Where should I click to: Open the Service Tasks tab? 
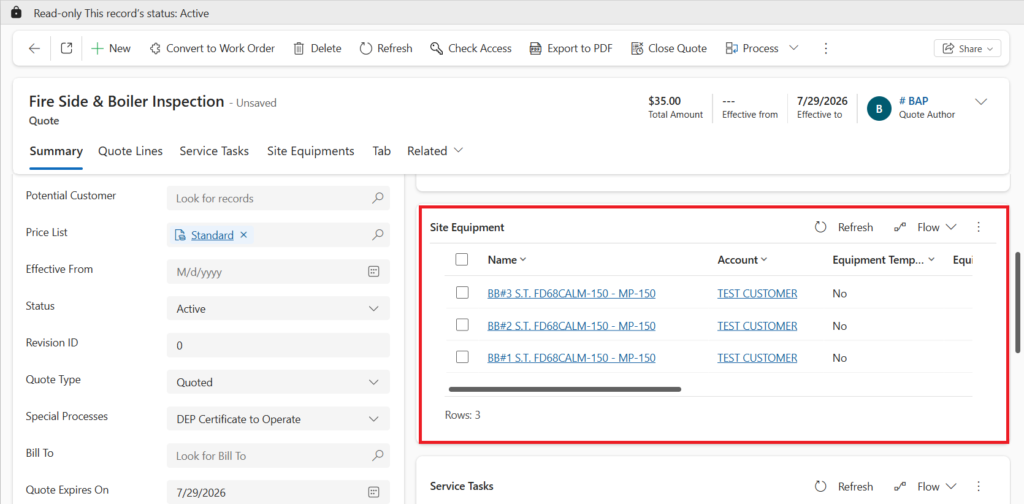(x=214, y=151)
